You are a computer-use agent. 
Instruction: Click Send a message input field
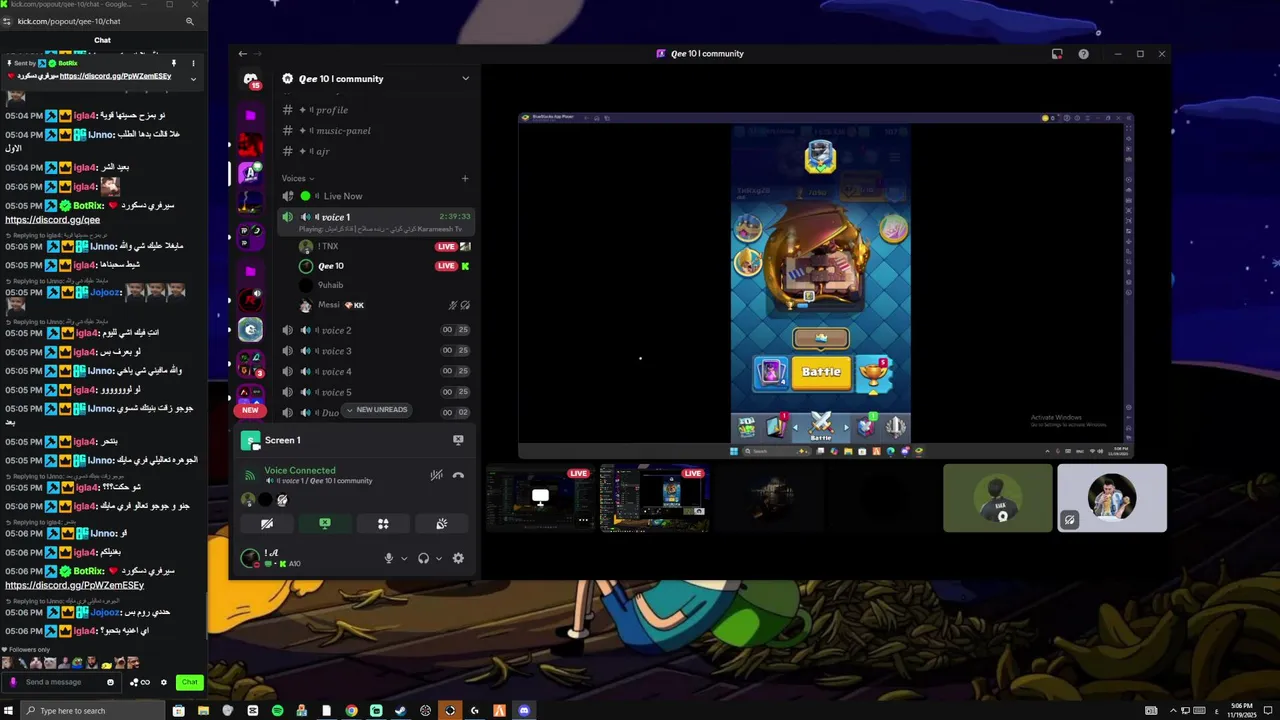click(x=61, y=682)
